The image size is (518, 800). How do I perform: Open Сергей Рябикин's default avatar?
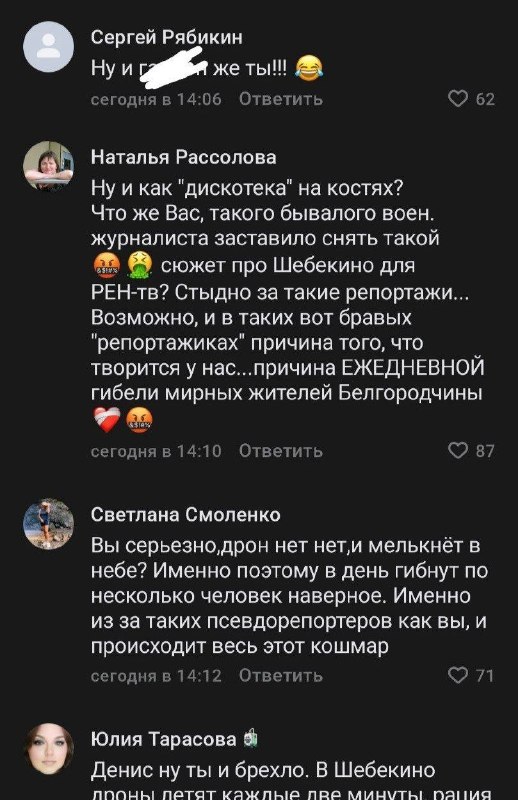[x=48, y=47]
